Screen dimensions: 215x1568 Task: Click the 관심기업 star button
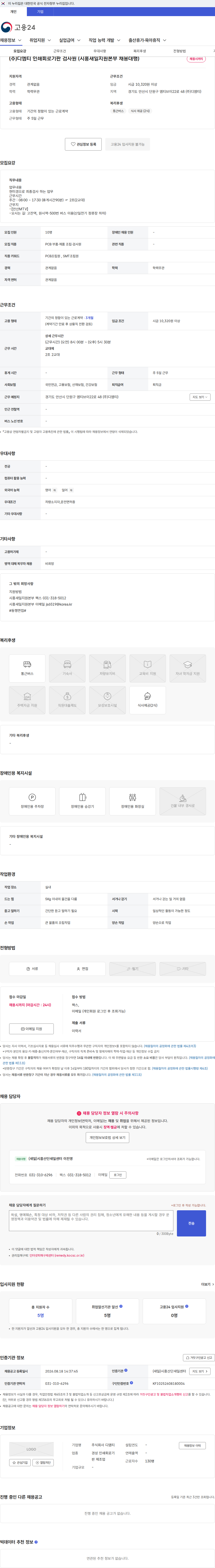20,1462
